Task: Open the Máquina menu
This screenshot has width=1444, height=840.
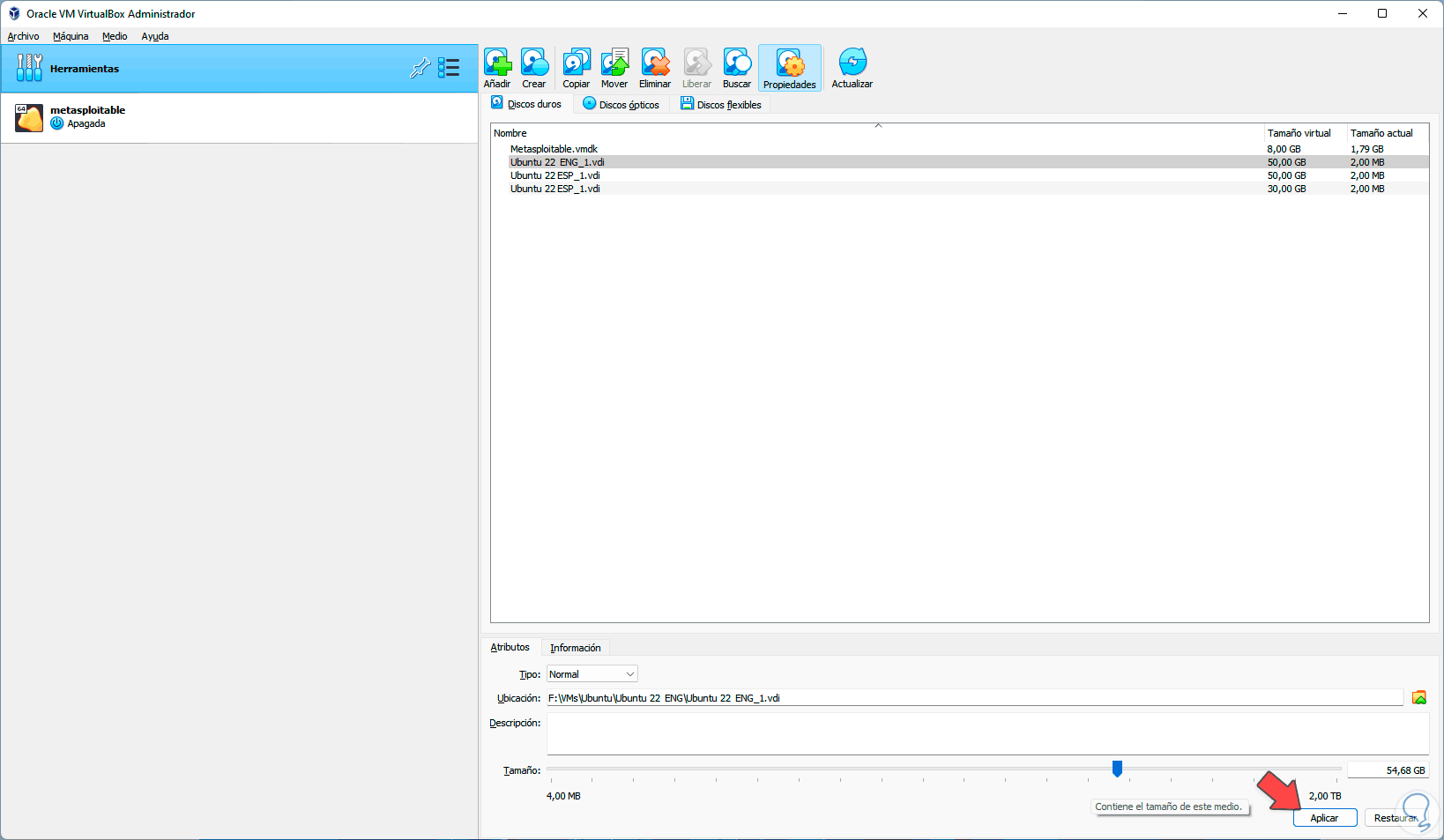Action: [x=71, y=36]
